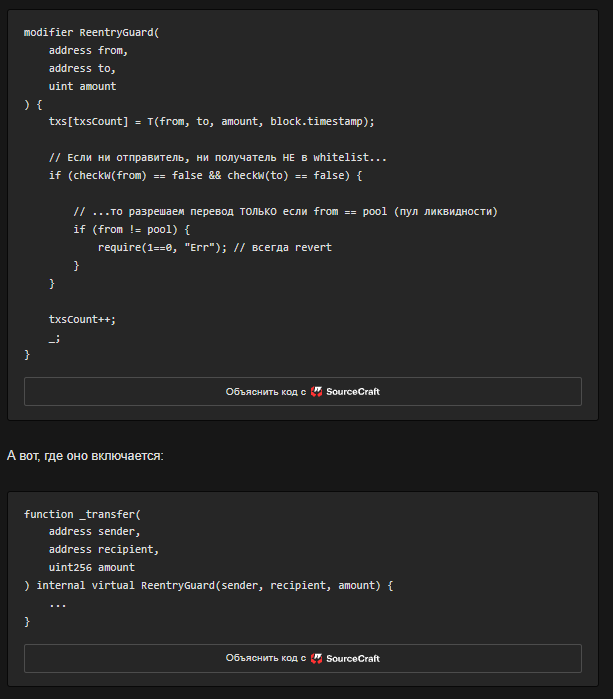Click the 'modifier ReentryGuard(' code line
Image resolution: width=613 pixels, height=699 pixels.
[x=91, y=33]
